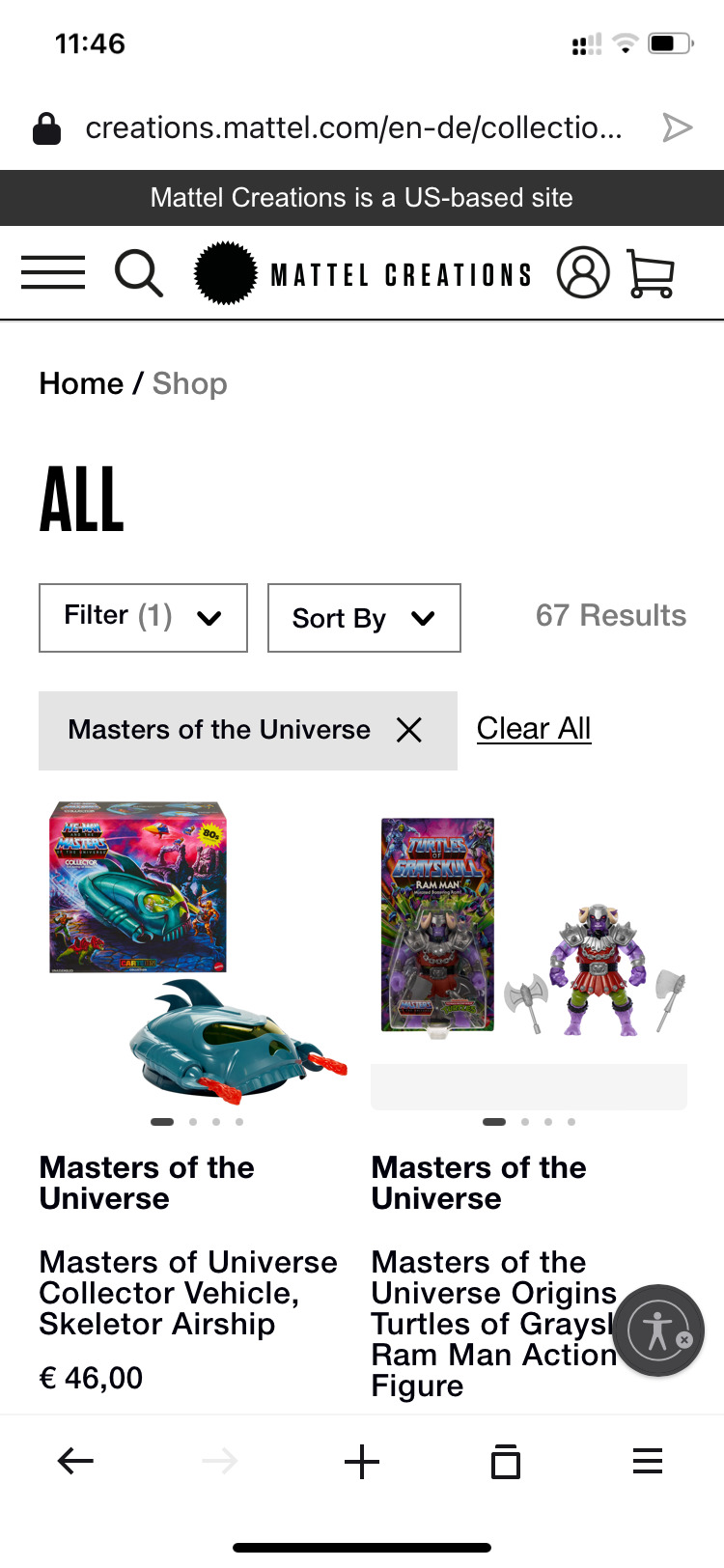Open the browser tabs overview icon
Viewport: 724px width, 1568px height.
[505, 1462]
